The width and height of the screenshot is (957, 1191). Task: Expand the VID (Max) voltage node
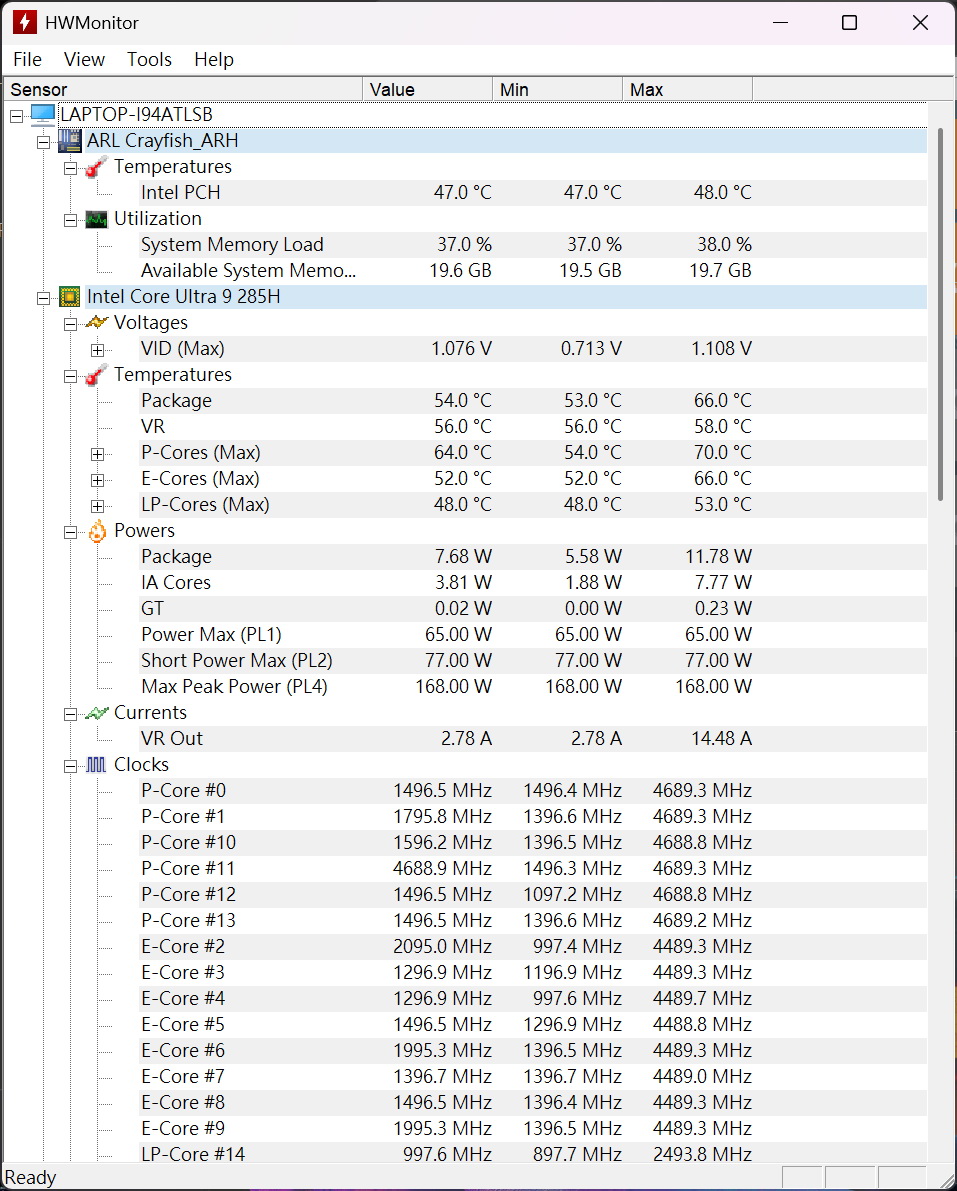tap(97, 350)
